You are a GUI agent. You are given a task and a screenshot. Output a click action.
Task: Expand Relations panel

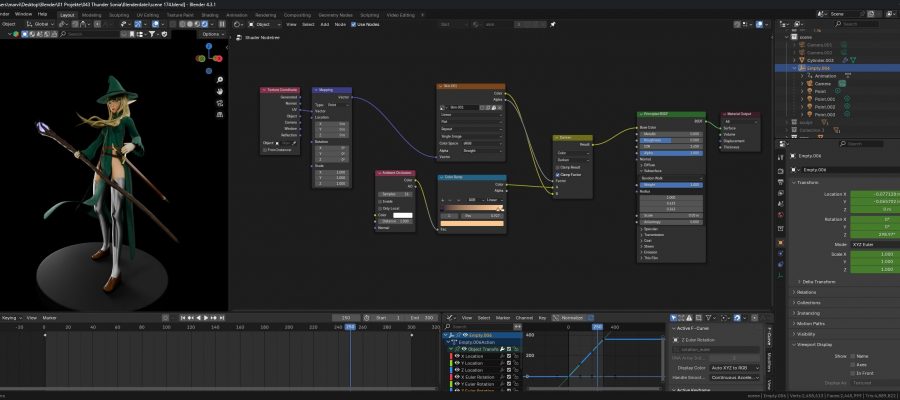(804, 292)
